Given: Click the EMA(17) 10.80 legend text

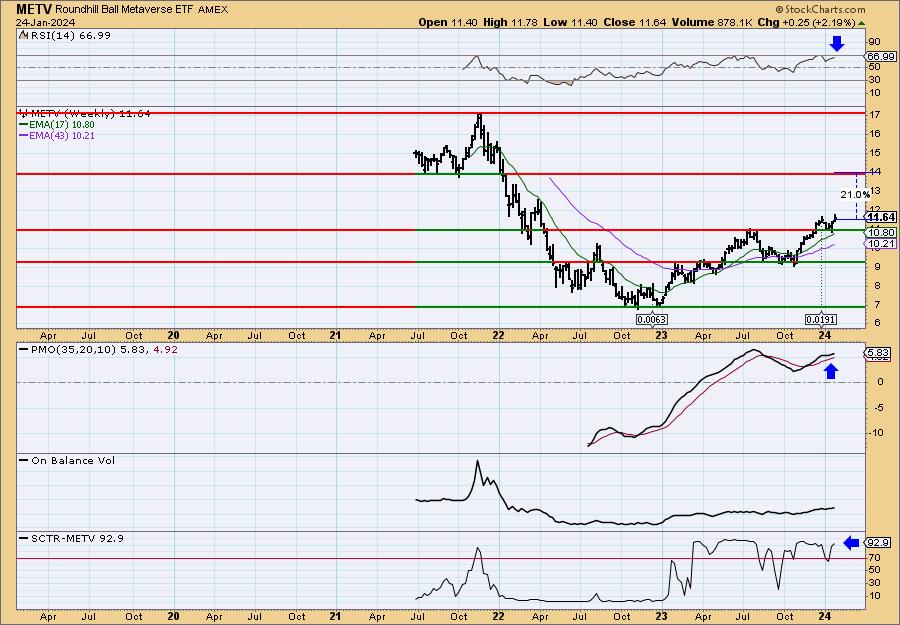Looking at the screenshot, I should (62, 125).
